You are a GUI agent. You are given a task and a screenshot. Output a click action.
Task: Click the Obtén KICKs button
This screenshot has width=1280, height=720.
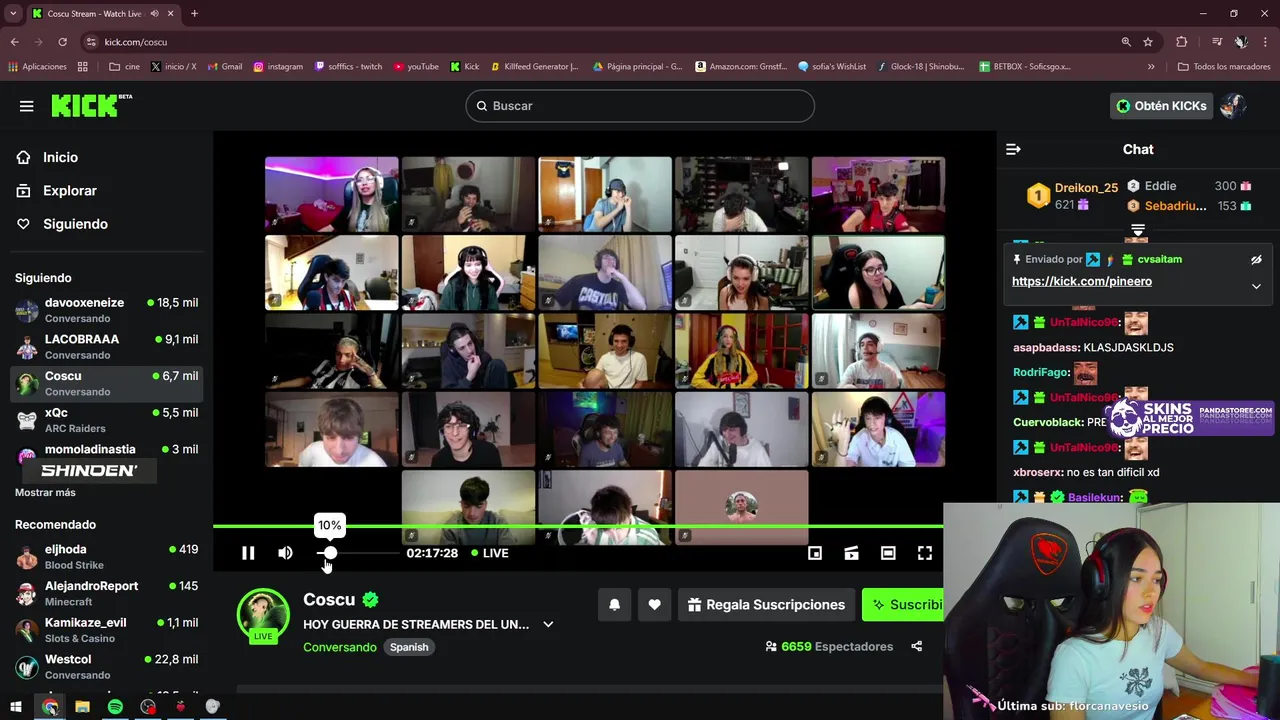click(x=1161, y=106)
